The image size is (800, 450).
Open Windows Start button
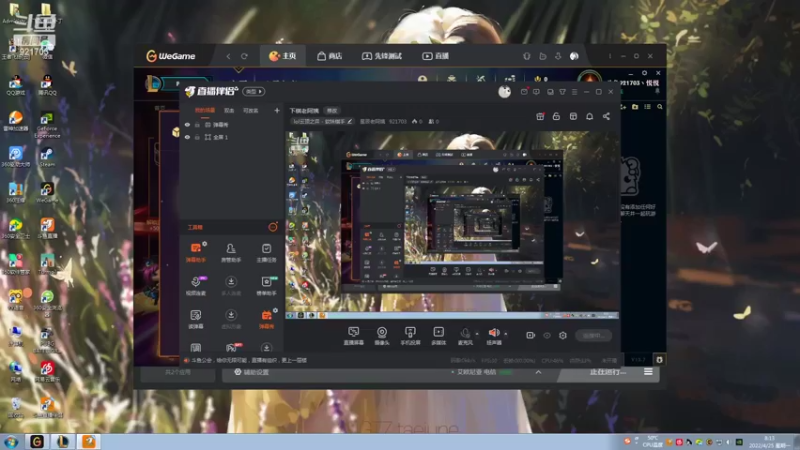coord(11,441)
